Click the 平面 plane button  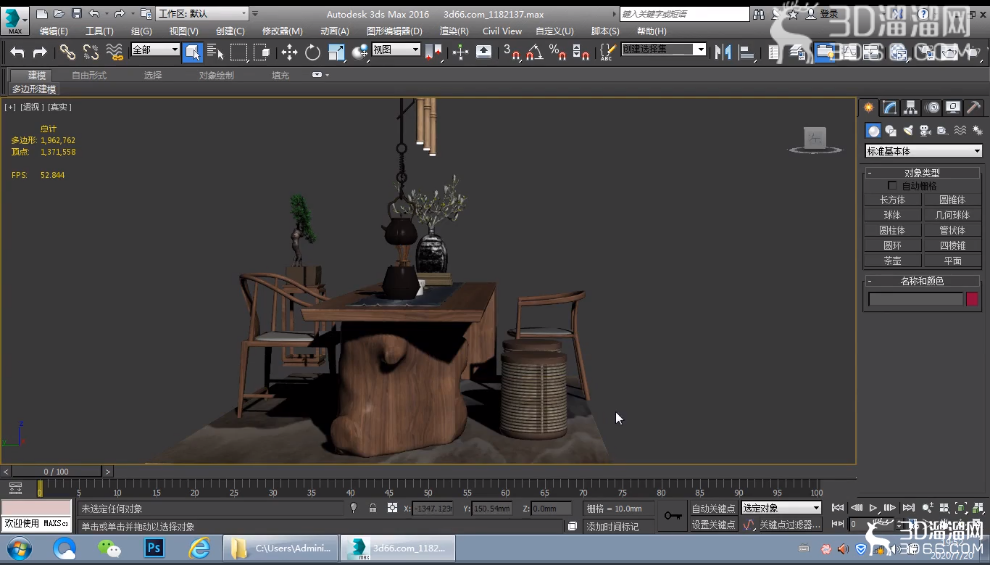pos(952,260)
